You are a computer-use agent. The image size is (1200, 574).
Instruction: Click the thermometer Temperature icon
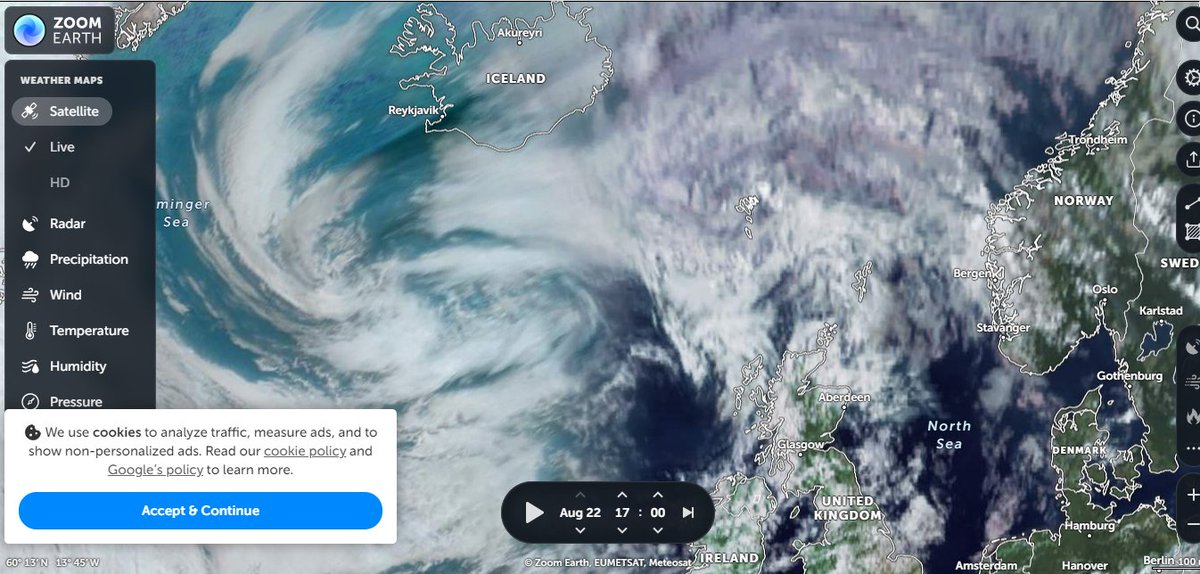point(30,331)
